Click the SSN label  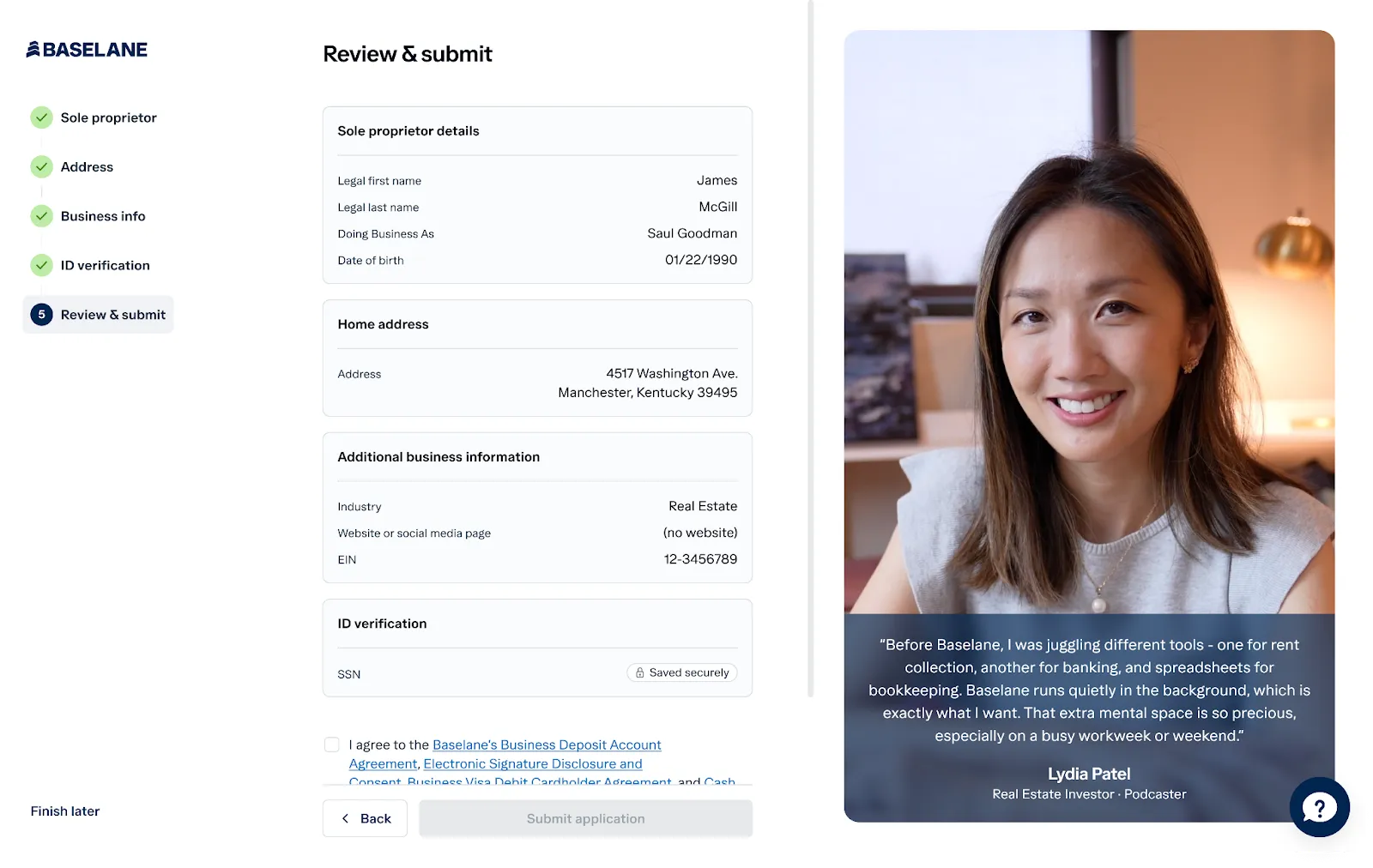click(x=349, y=675)
